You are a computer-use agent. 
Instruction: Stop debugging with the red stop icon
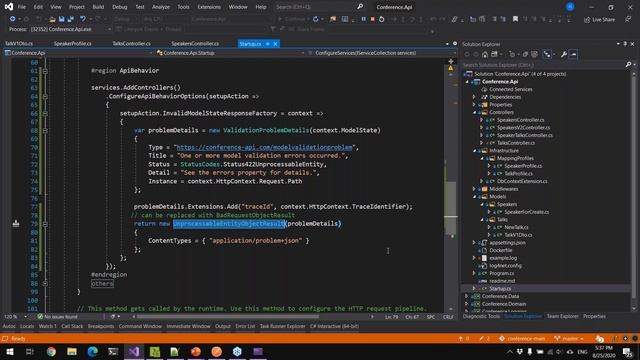coord(372,19)
